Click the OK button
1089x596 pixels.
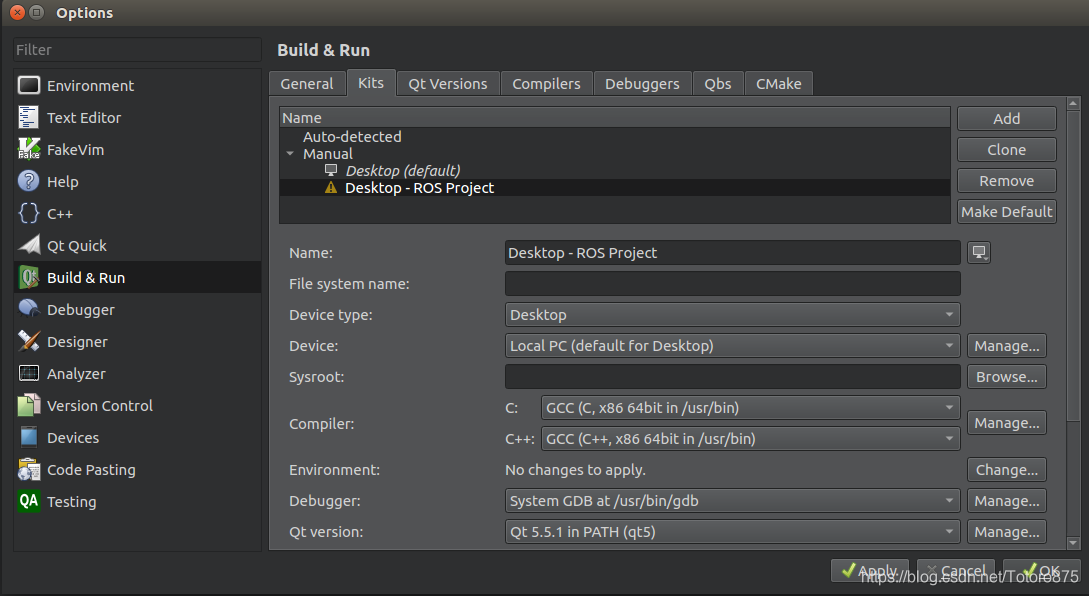1042,571
